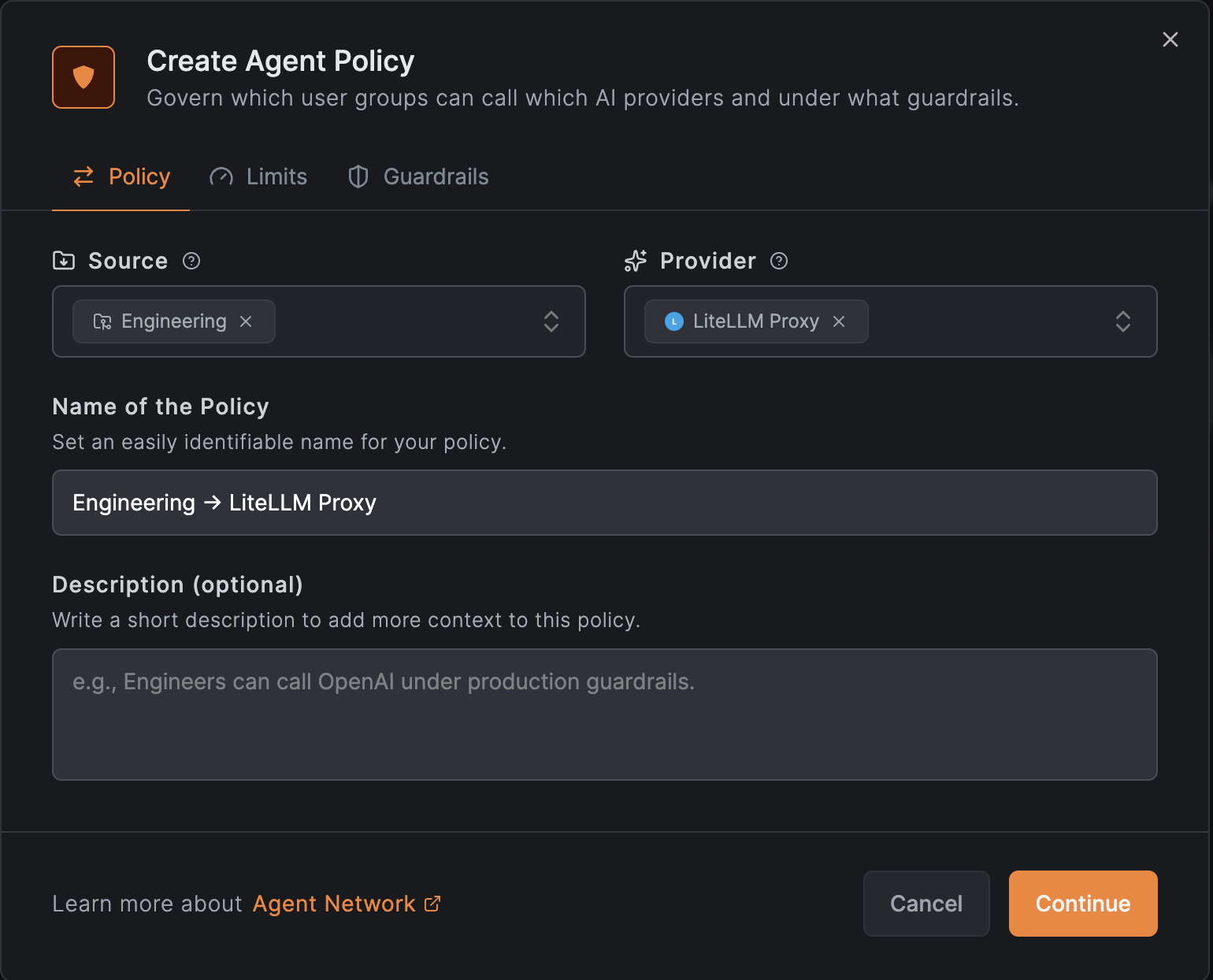The height and width of the screenshot is (980, 1213).
Task: Click the Limits gauge icon
Action: pyautogui.click(x=221, y=176)
